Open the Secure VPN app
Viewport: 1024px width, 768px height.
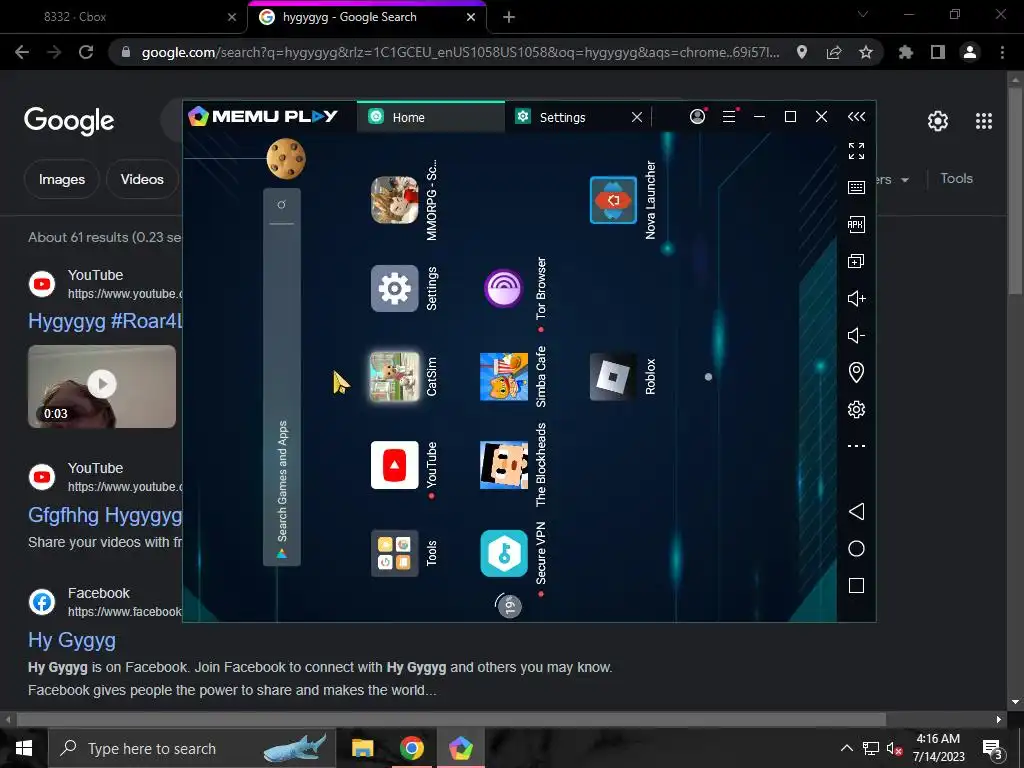(x=504, y=553)
